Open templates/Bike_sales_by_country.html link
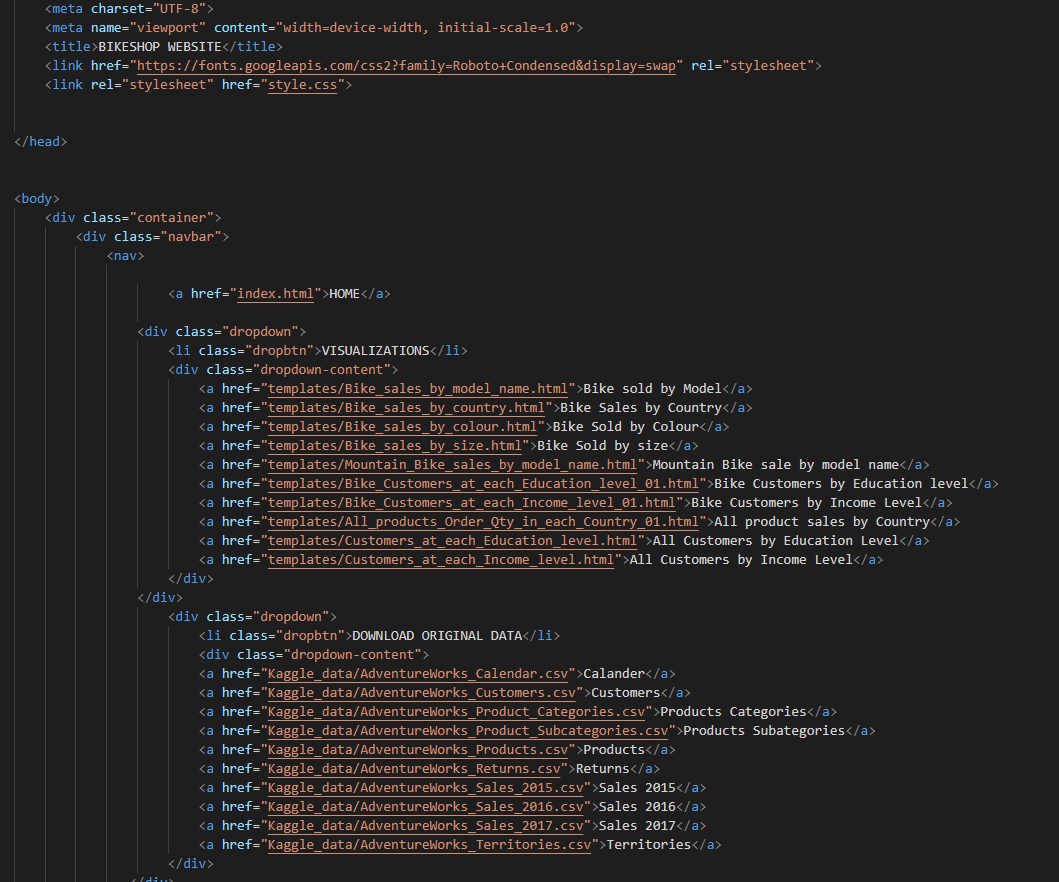This screenshot has width=1059, height=882. click(x=407, y=408)
